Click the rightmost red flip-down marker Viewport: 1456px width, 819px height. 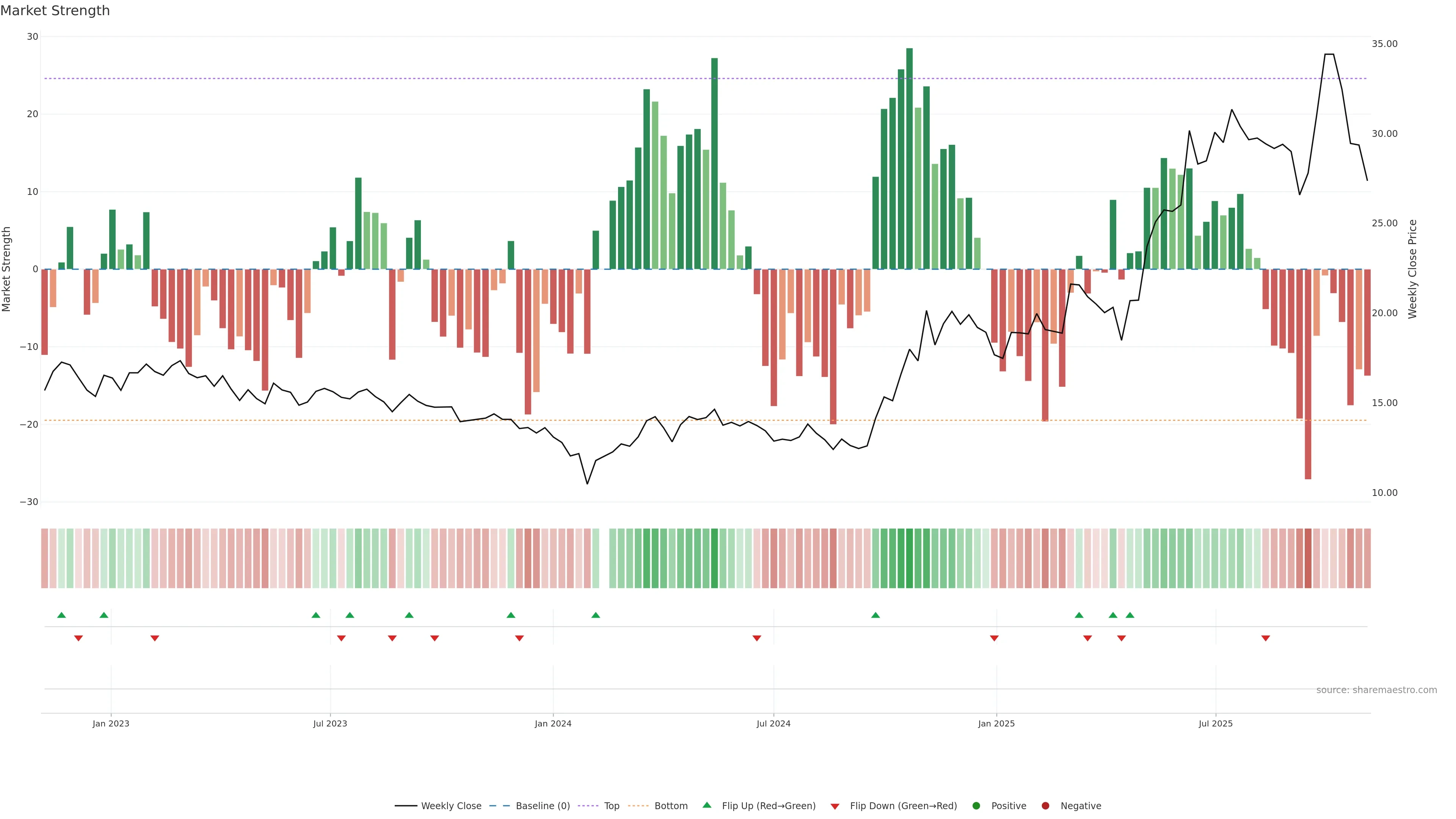click(x=1266, y=638)
